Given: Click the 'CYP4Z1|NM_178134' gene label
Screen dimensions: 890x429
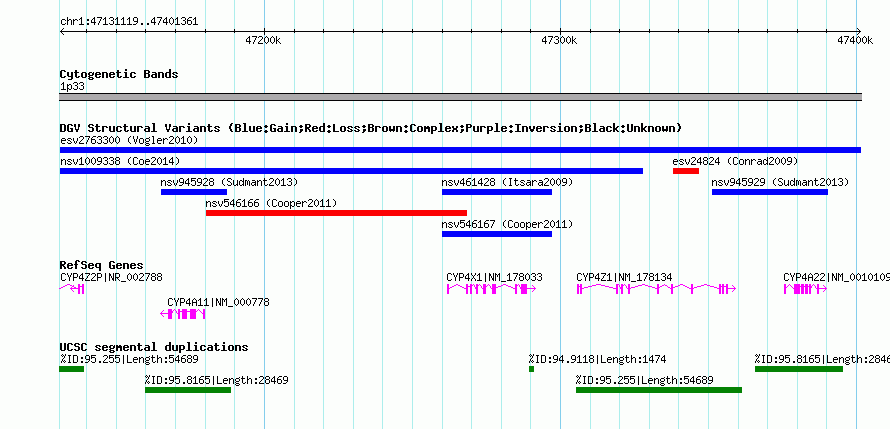Looking at the screenshot, I should 624,277.
